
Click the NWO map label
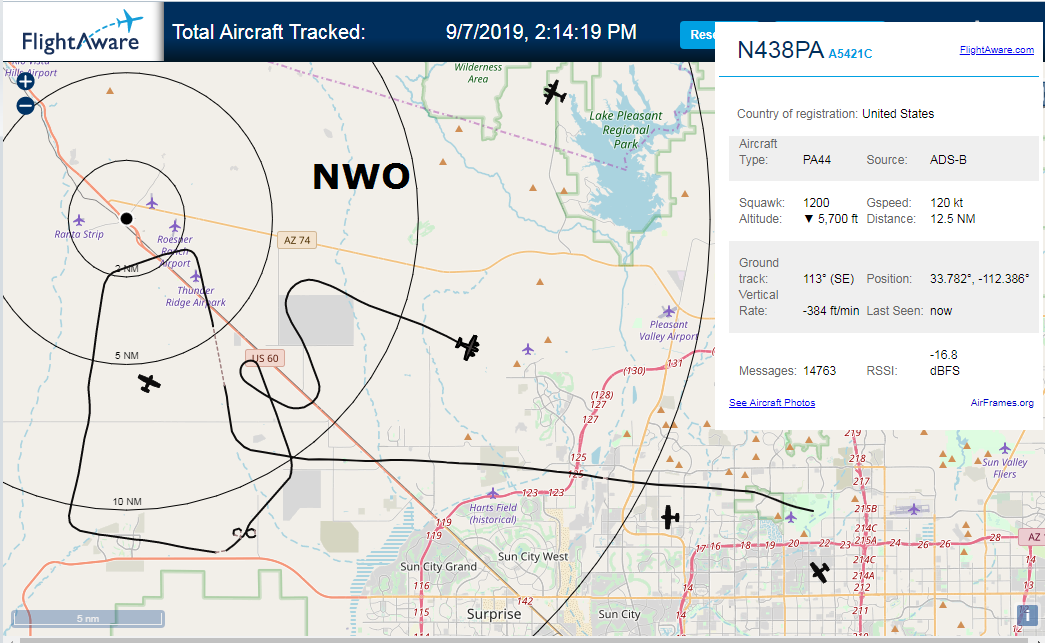(361, 177)
